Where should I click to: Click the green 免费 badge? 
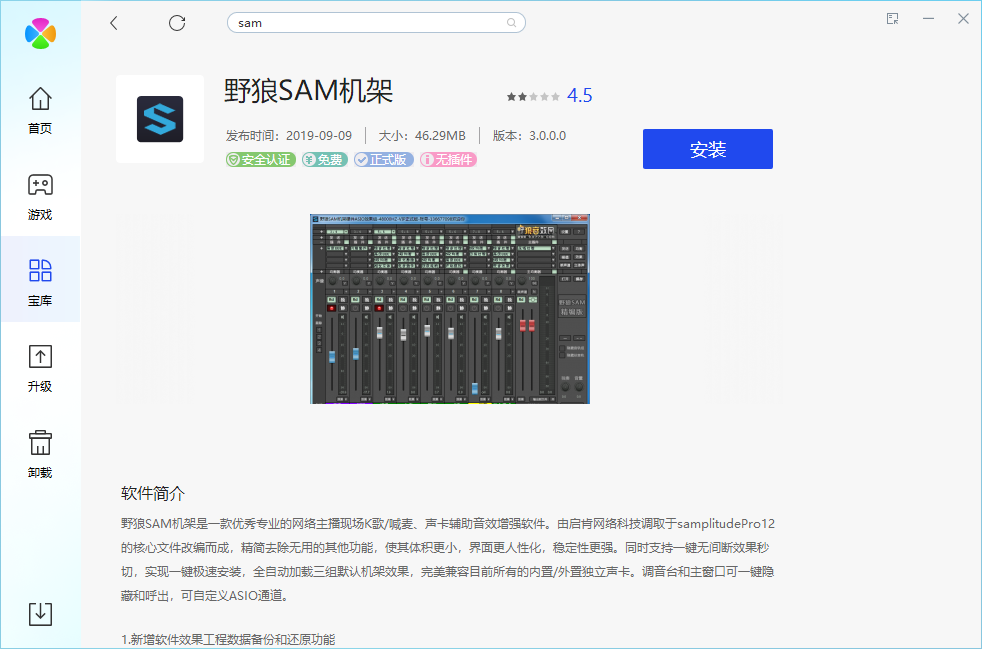coord(324,160)
